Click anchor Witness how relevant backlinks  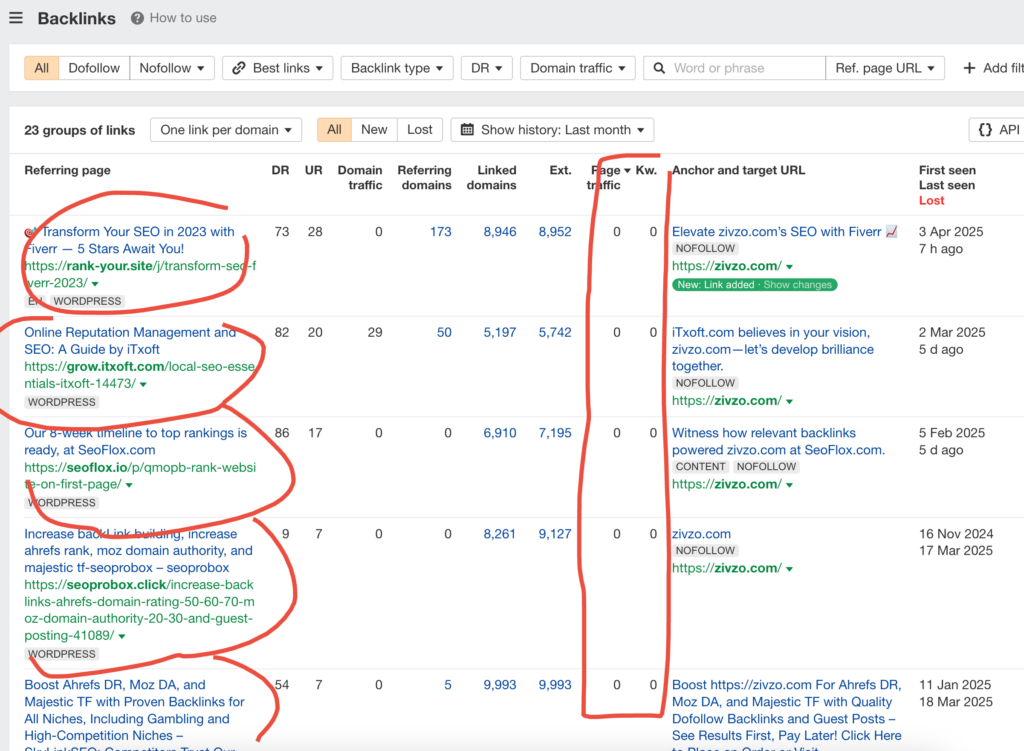pos(778,441)
